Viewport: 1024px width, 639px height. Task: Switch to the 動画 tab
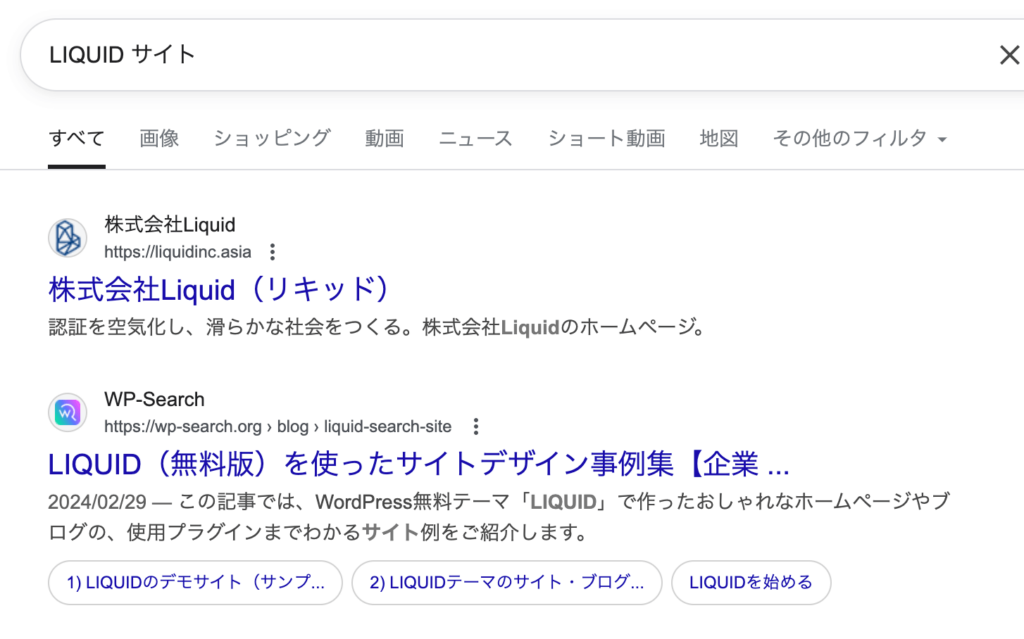pos(384,139)
